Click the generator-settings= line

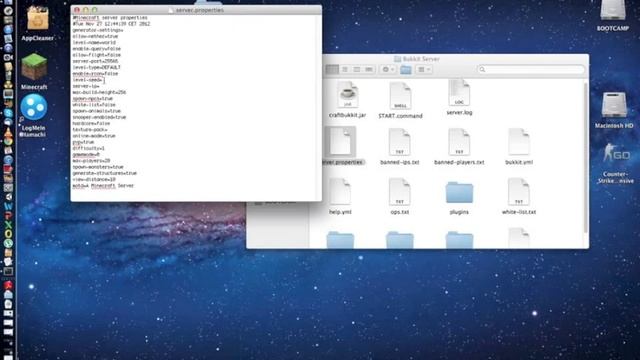(x=98, y=30)
